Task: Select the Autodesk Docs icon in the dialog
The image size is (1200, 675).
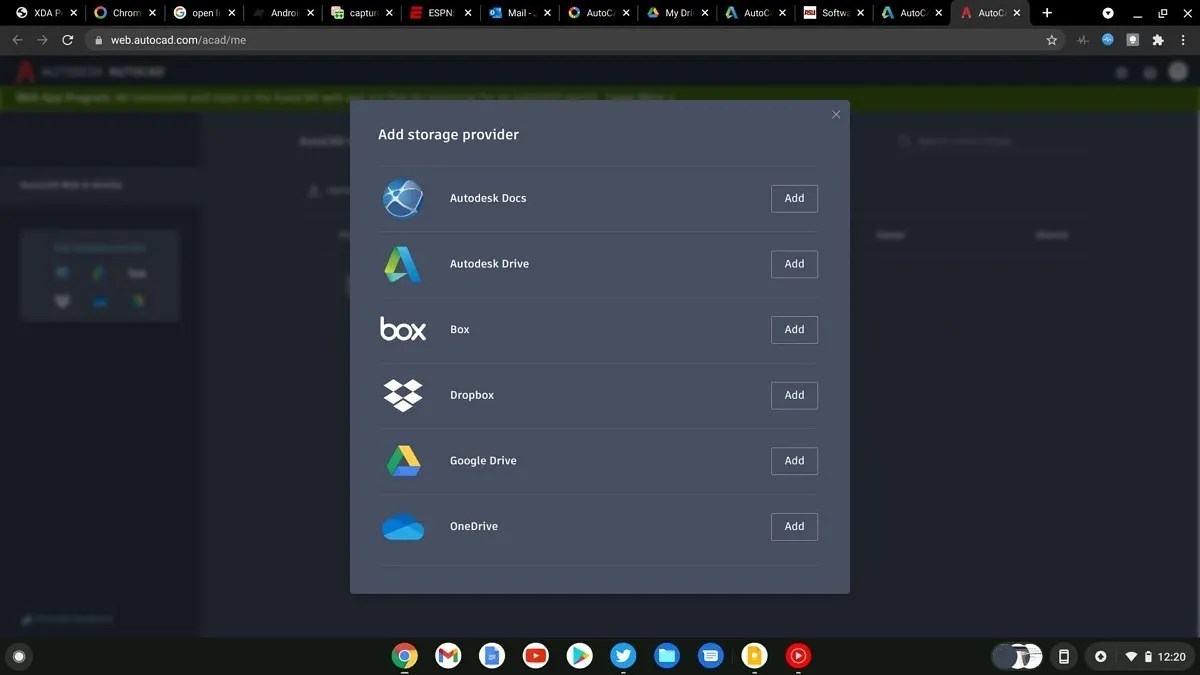Action: click(403, 198)
